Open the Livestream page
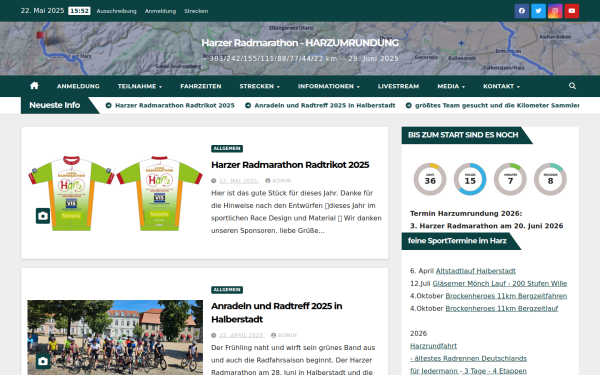 click(x=398, y=86)
